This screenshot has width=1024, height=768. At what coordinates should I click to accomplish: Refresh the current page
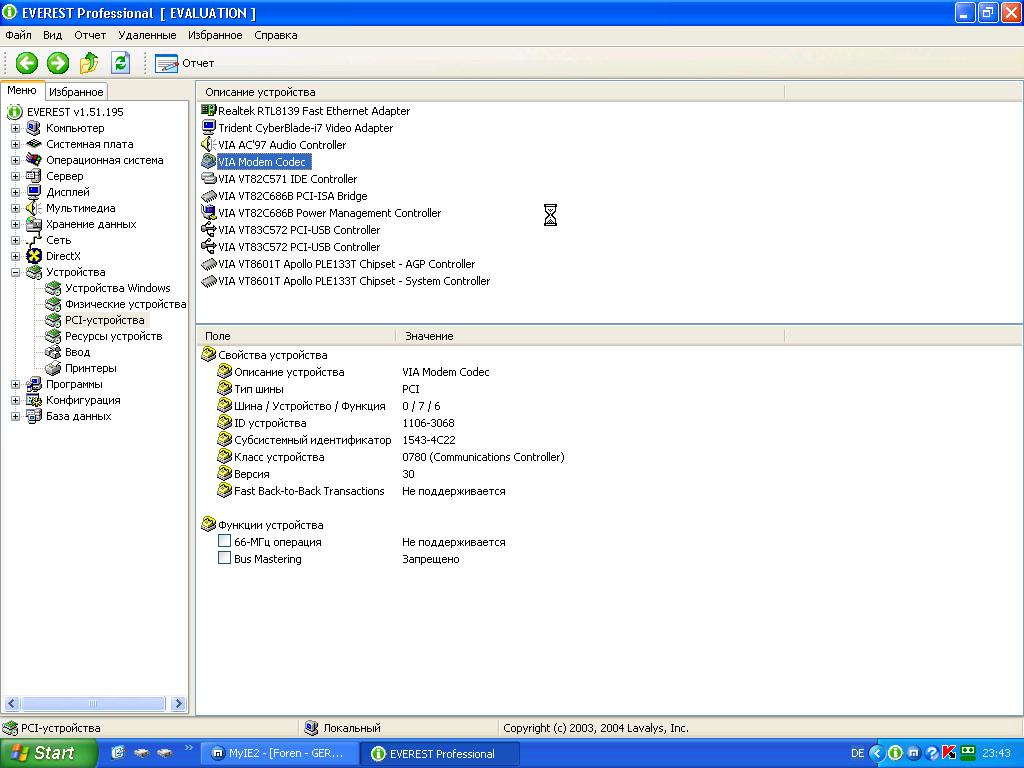[x=120, y=63]
